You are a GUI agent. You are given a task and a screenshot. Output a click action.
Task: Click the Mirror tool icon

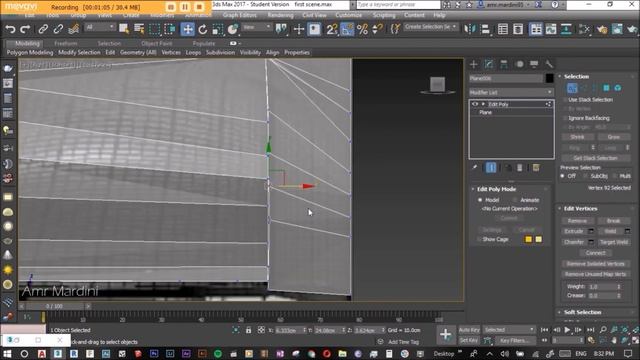click(x=470, y=29)
